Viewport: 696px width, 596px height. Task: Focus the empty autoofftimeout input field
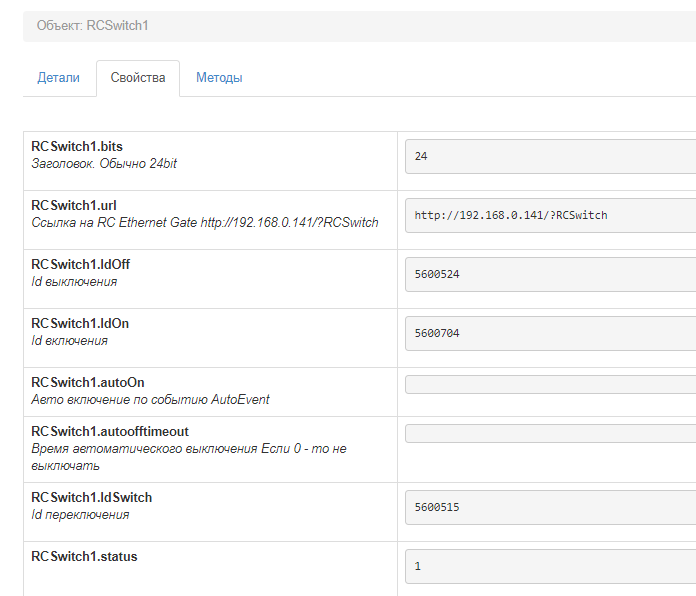pyautogui.click(x=550, y=434)
